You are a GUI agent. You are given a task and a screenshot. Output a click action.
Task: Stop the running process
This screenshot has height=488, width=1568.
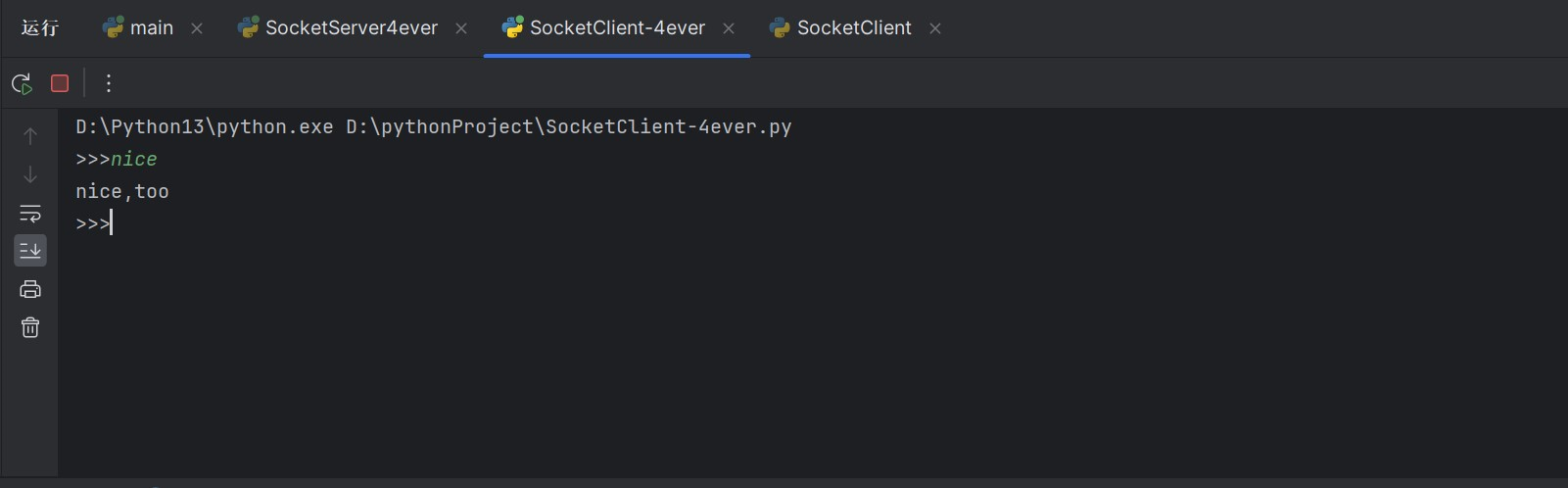(60, 83)
